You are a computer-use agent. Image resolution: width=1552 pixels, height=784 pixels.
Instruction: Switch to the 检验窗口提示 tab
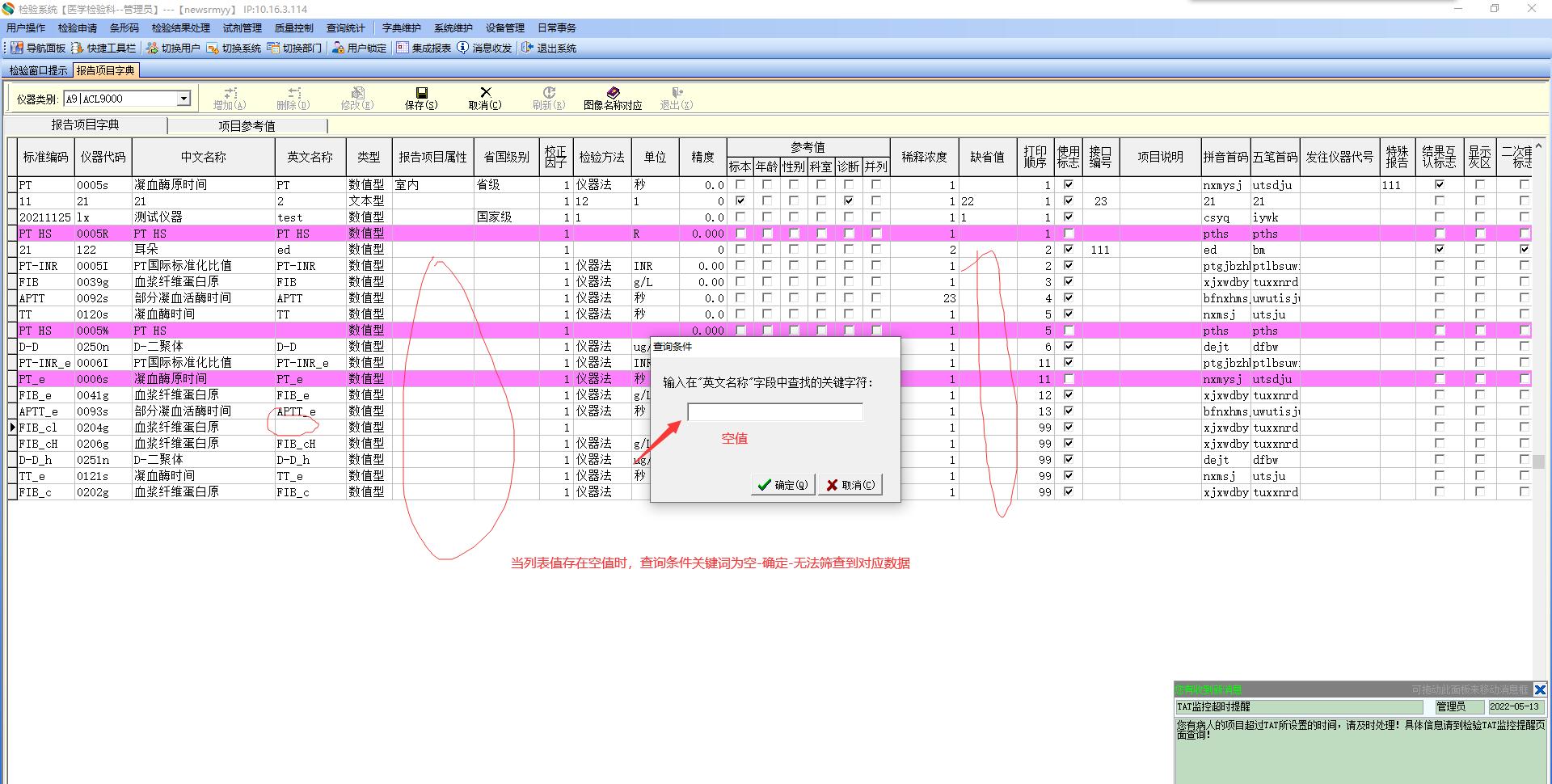pyautogui.click(x=38, y=71)
